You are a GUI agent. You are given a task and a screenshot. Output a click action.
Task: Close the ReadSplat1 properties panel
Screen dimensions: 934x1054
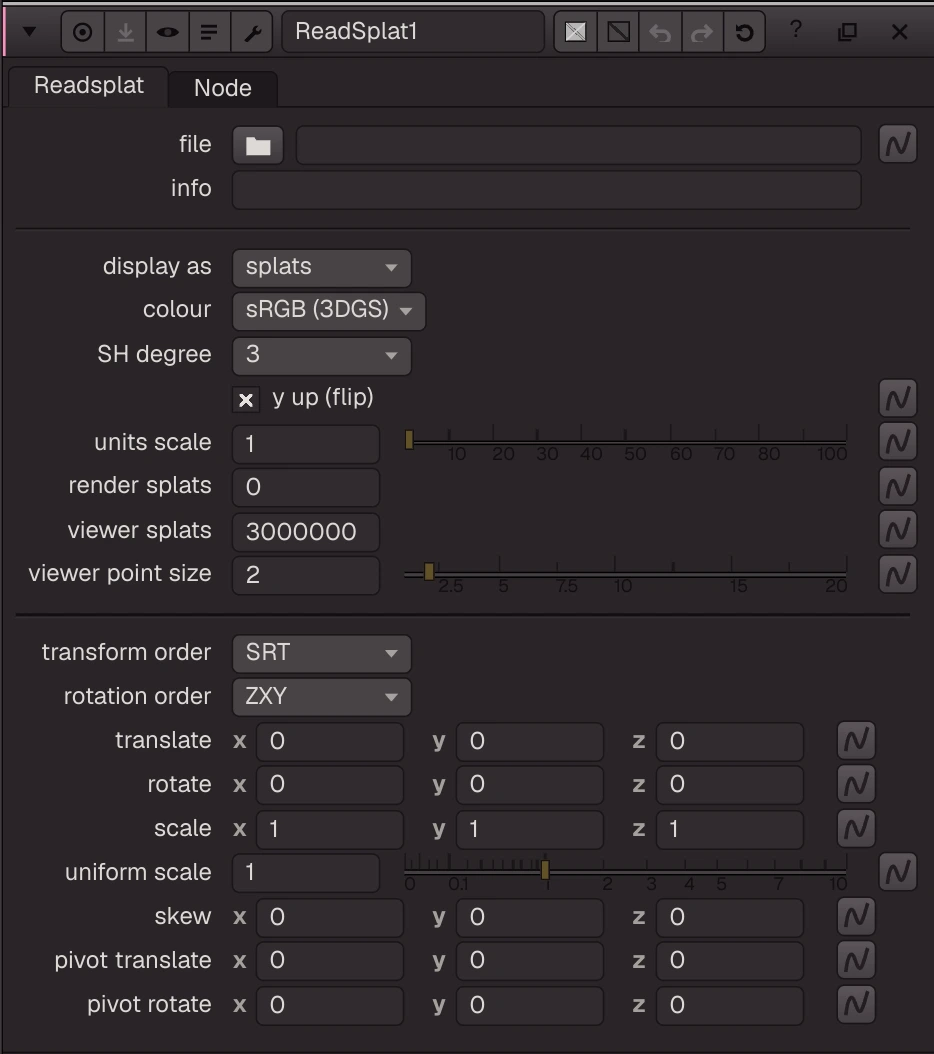(900, 32)
